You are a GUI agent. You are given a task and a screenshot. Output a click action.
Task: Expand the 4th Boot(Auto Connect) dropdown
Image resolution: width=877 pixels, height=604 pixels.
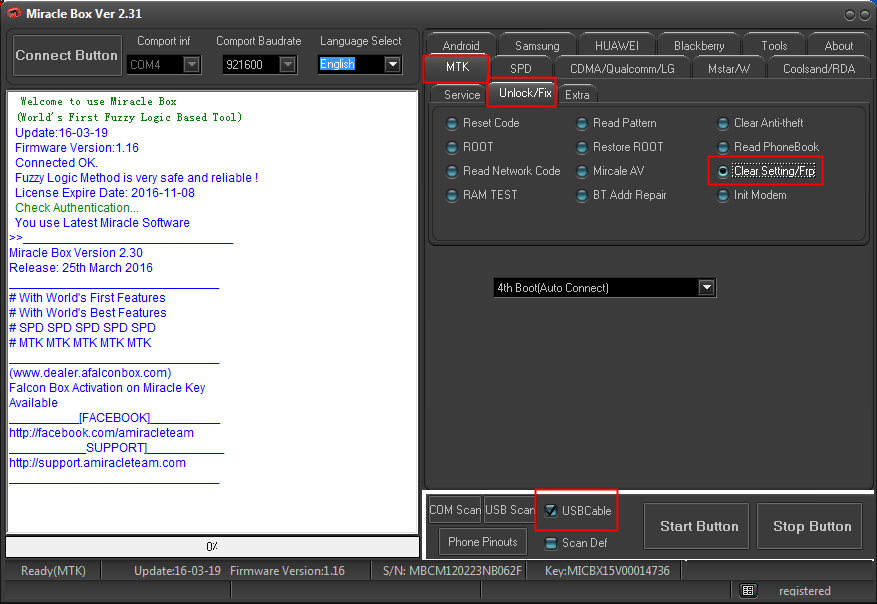click(707, 287)
